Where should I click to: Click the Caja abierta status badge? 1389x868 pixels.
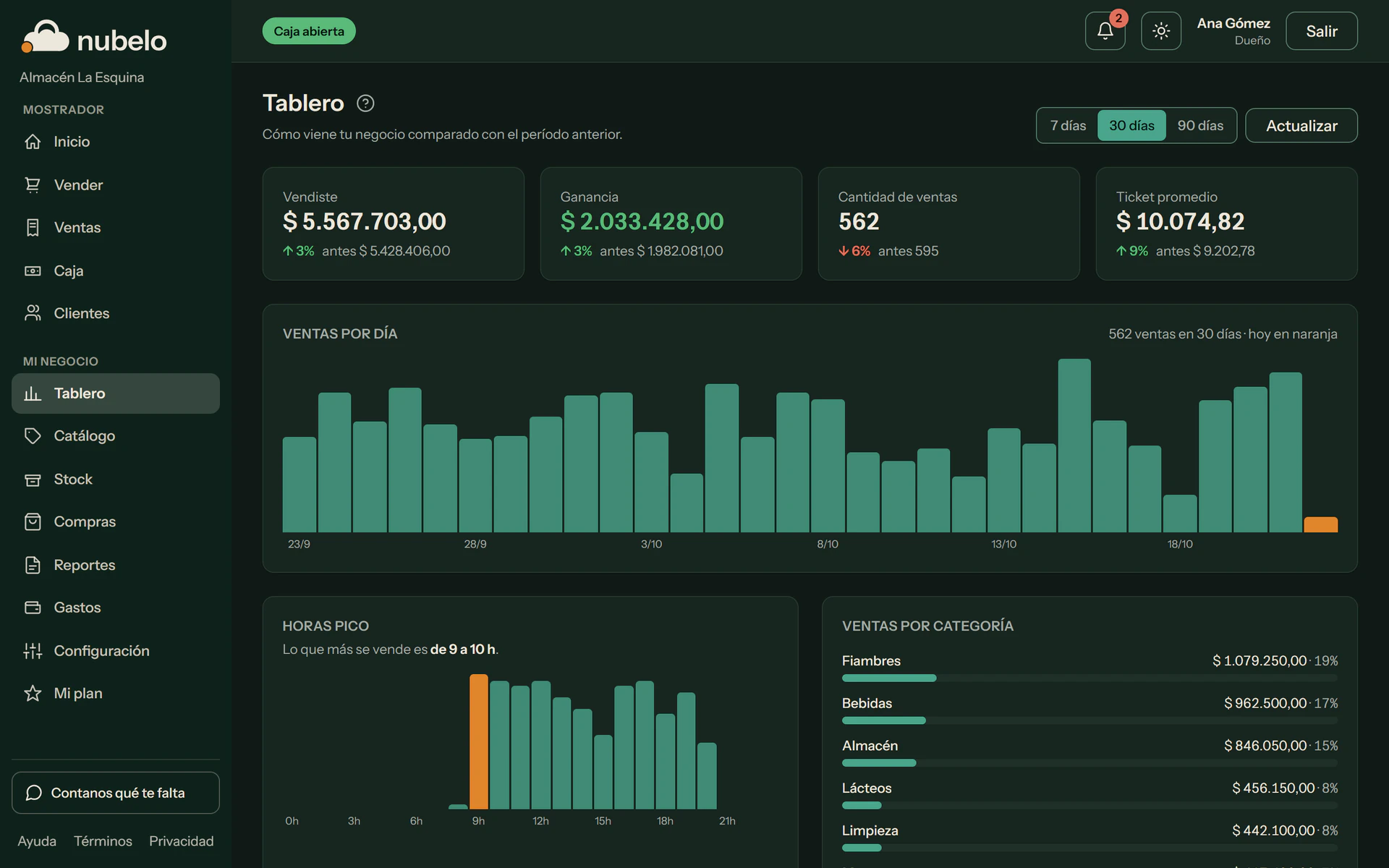pos(309,31)
